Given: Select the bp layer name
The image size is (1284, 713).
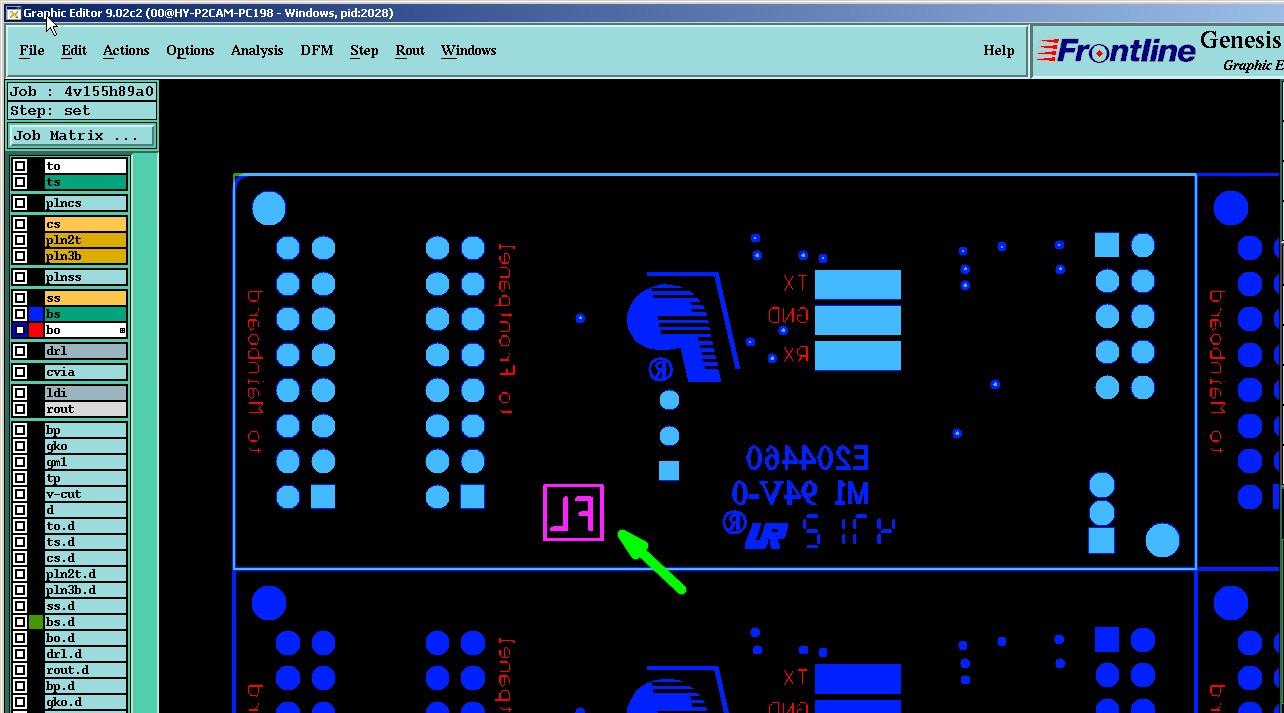Looking at the screenshot, I should click(x=86, y=430).
